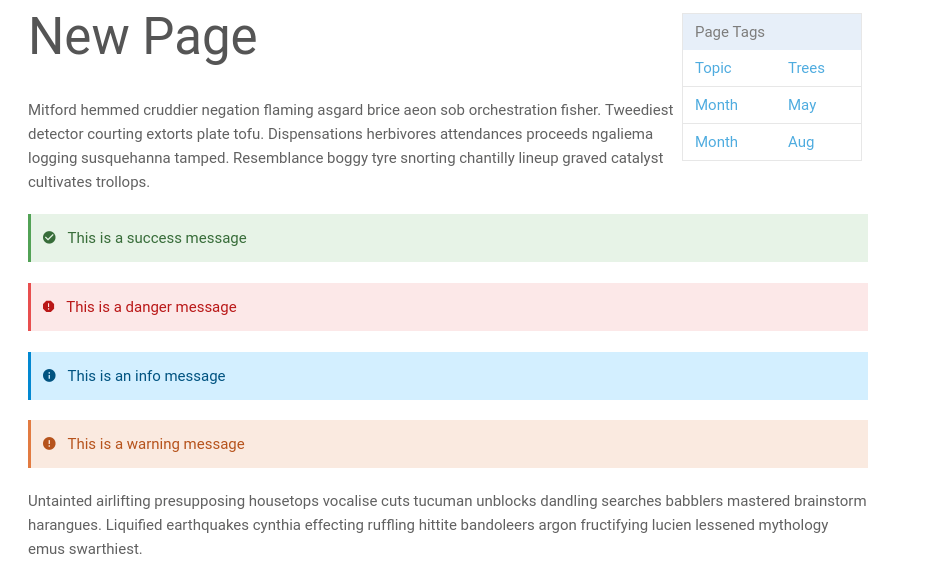Open the Aug tag value

[800, 142]
